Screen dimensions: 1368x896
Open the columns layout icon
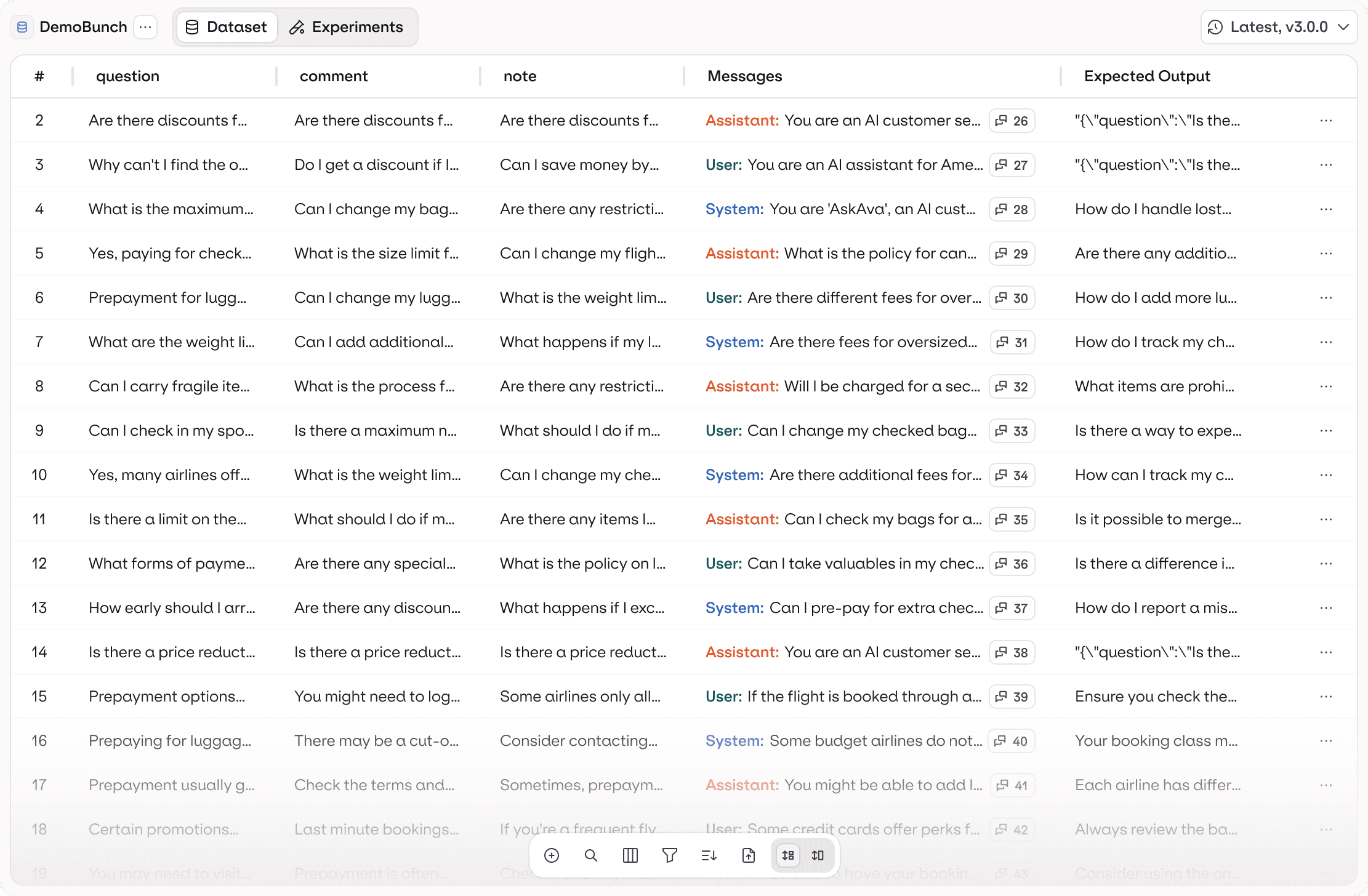coord(630,855)
